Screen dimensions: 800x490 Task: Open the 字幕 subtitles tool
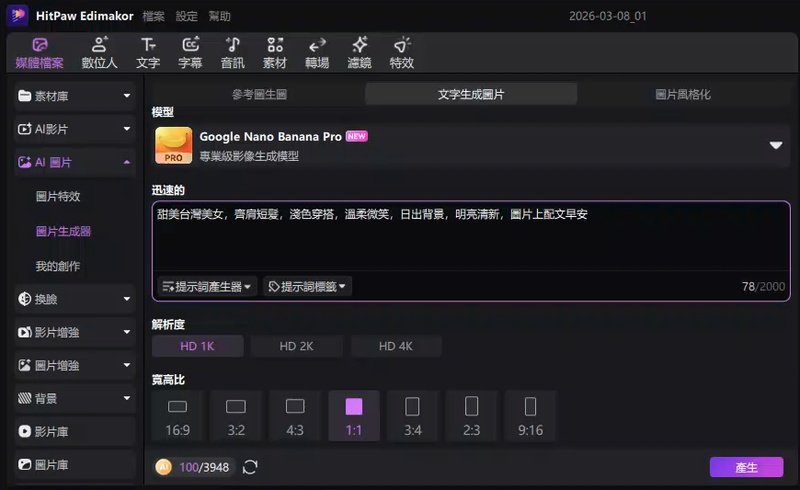[x=190, y=53]
